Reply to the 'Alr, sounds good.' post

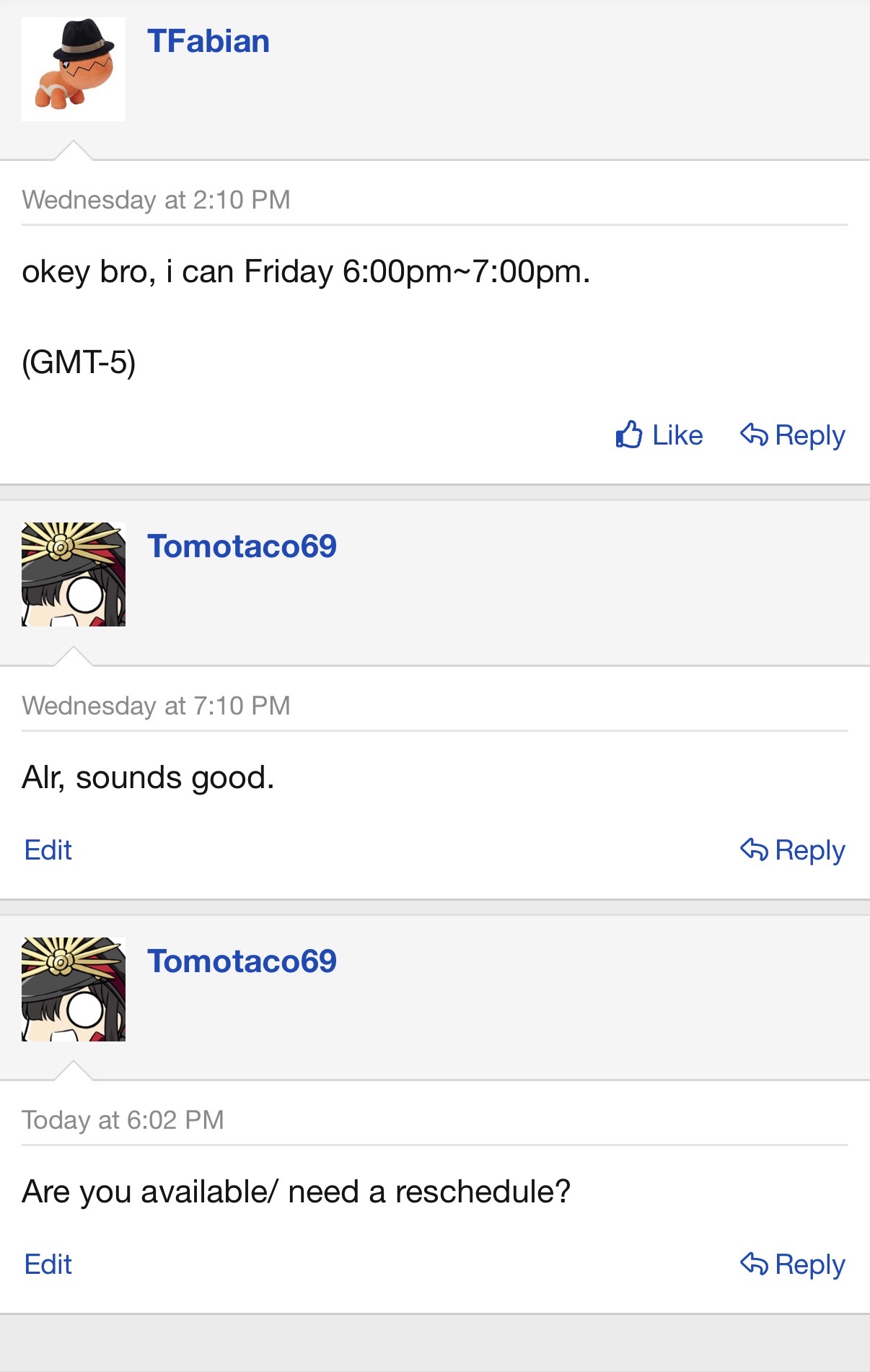tap(793, 850)
